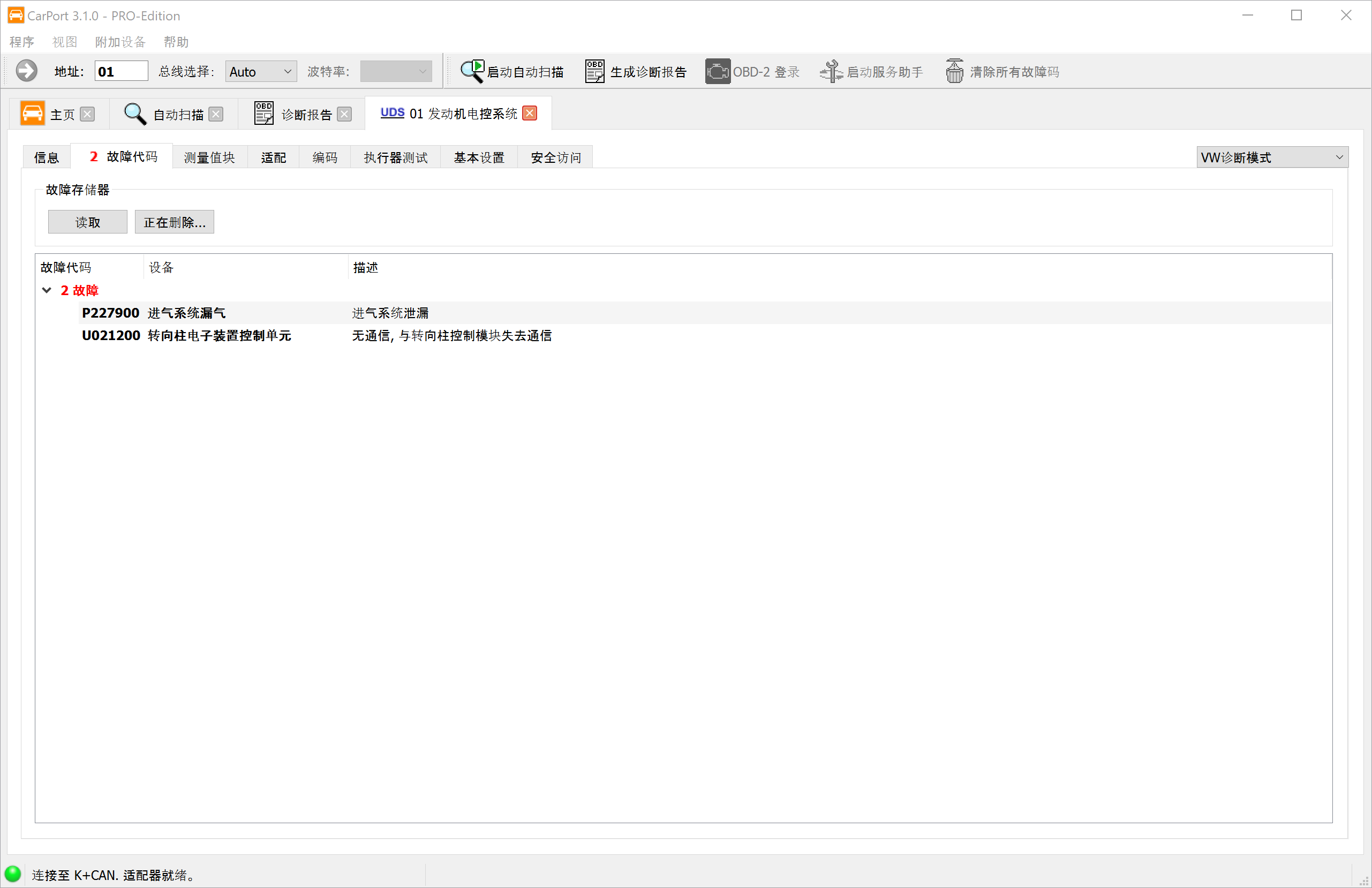The width and height of the screenshot is (1372, 888).
Task: Start the auto scan with the magnifier icon
Action: (472, 70)
